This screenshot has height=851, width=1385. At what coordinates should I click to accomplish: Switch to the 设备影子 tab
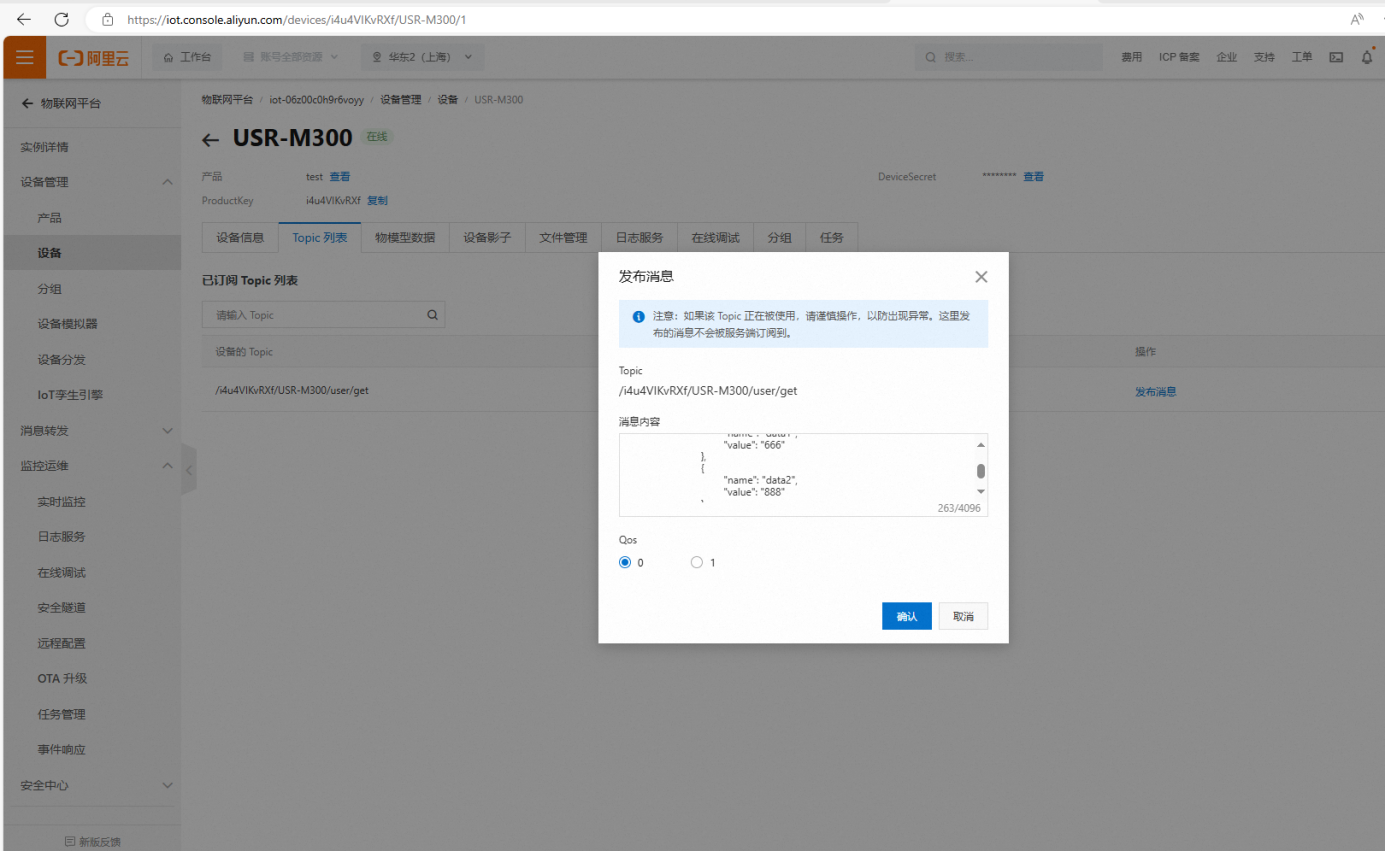[487, 238]
